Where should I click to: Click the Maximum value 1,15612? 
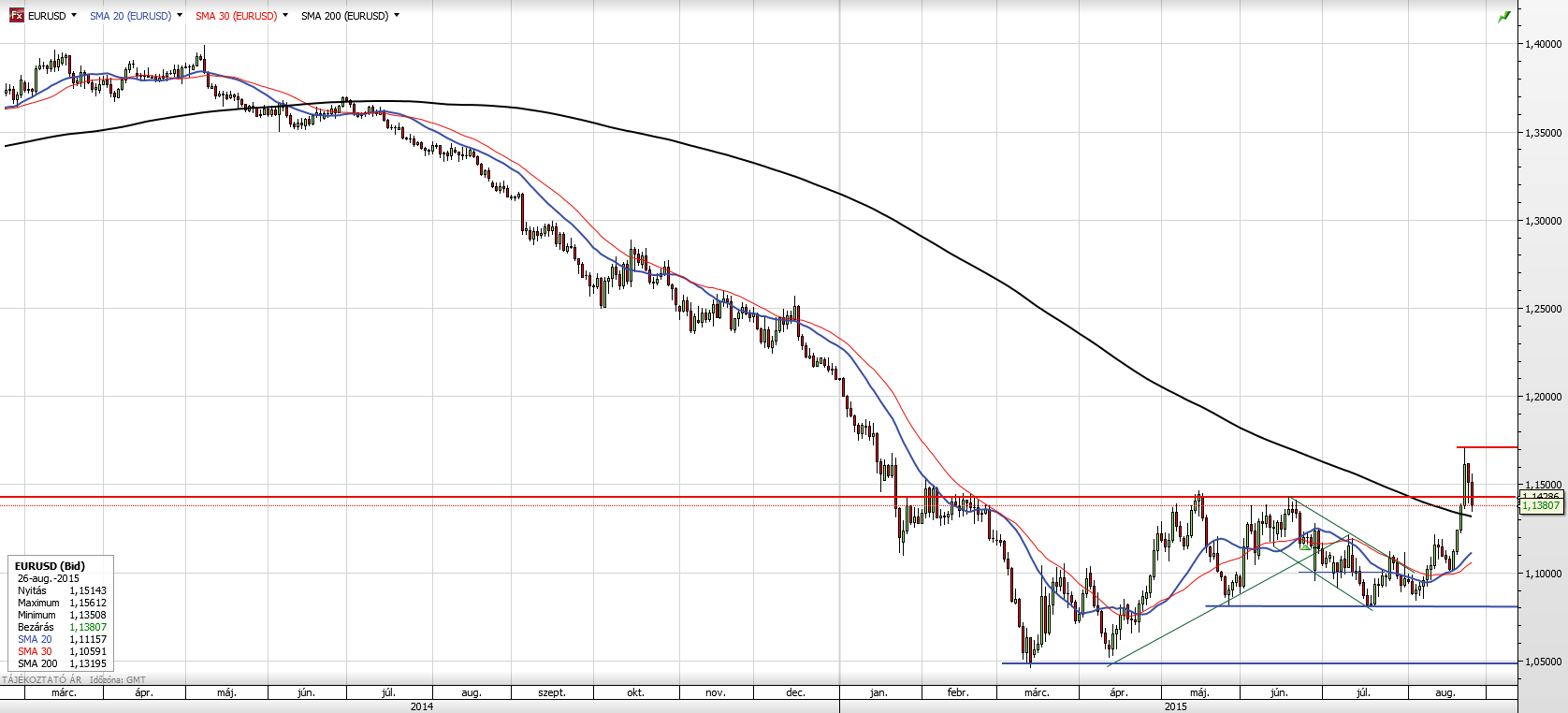[x=88, y=603]
